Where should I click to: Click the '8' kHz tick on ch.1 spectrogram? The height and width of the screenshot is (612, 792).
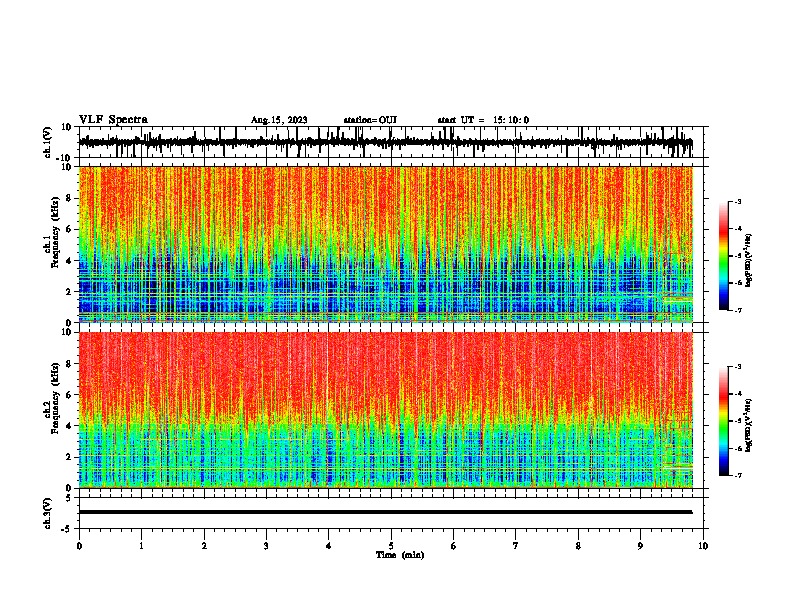[69, 198]
